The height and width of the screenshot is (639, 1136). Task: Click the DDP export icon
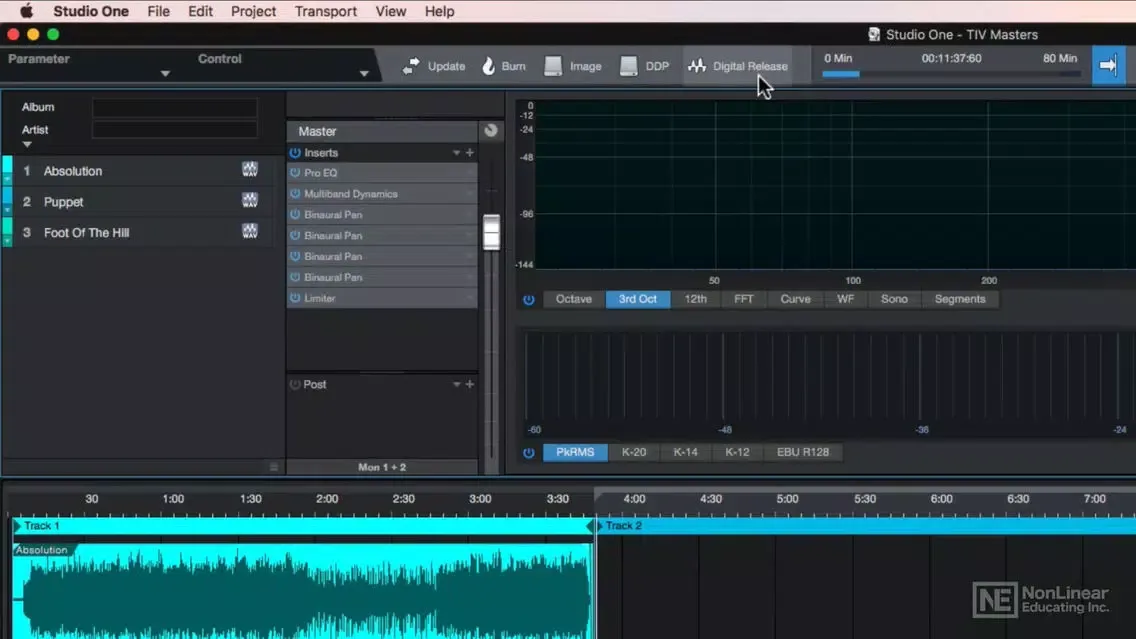tap(628, 66)
